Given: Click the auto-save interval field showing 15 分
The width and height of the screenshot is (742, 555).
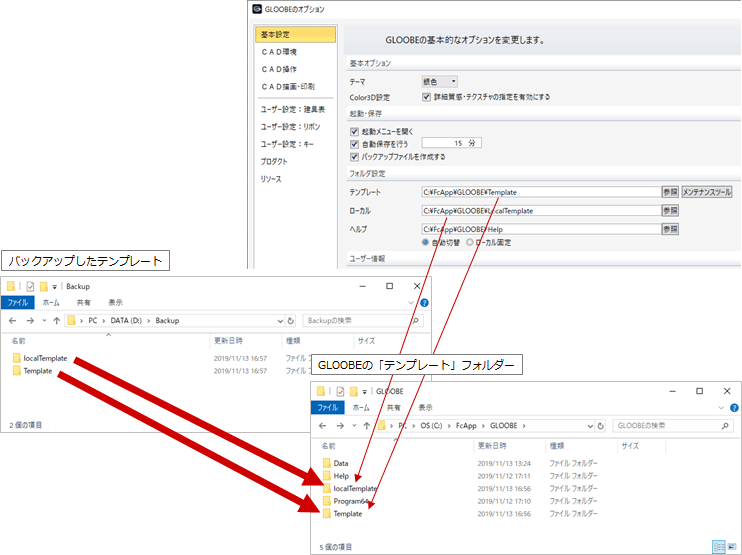Looking at the screenshot, I should point(451,143).
